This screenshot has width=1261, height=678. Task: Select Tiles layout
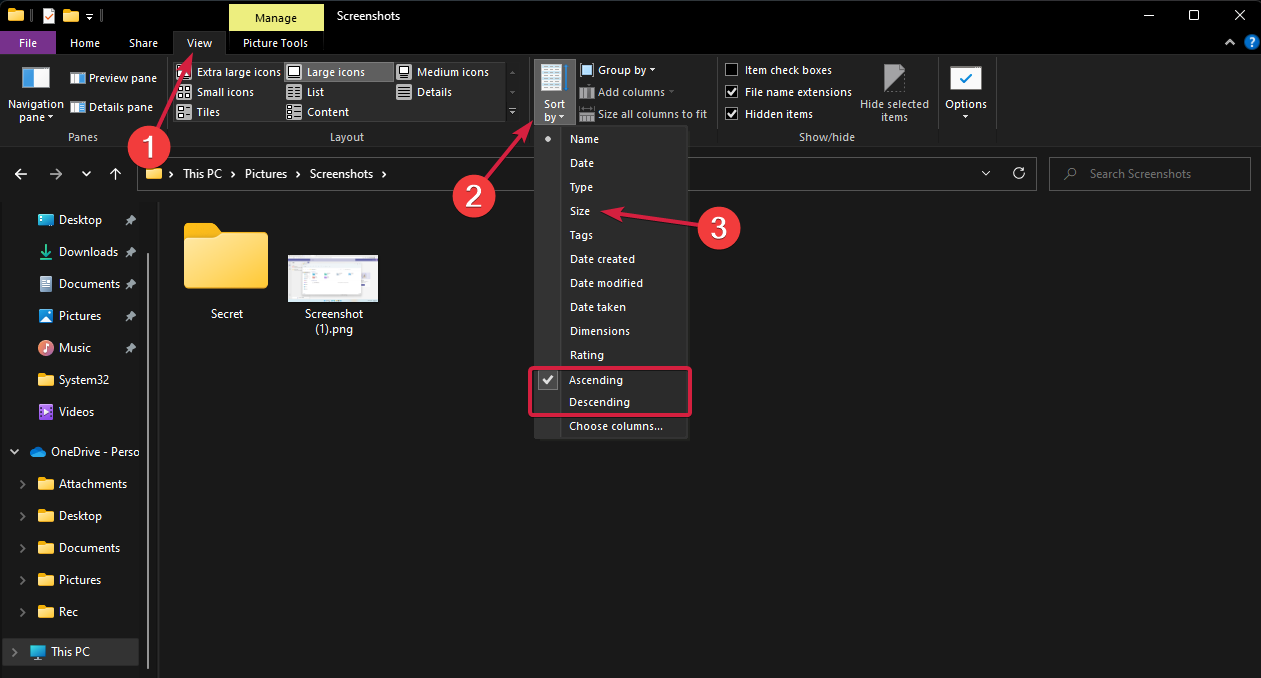(199, 112)
